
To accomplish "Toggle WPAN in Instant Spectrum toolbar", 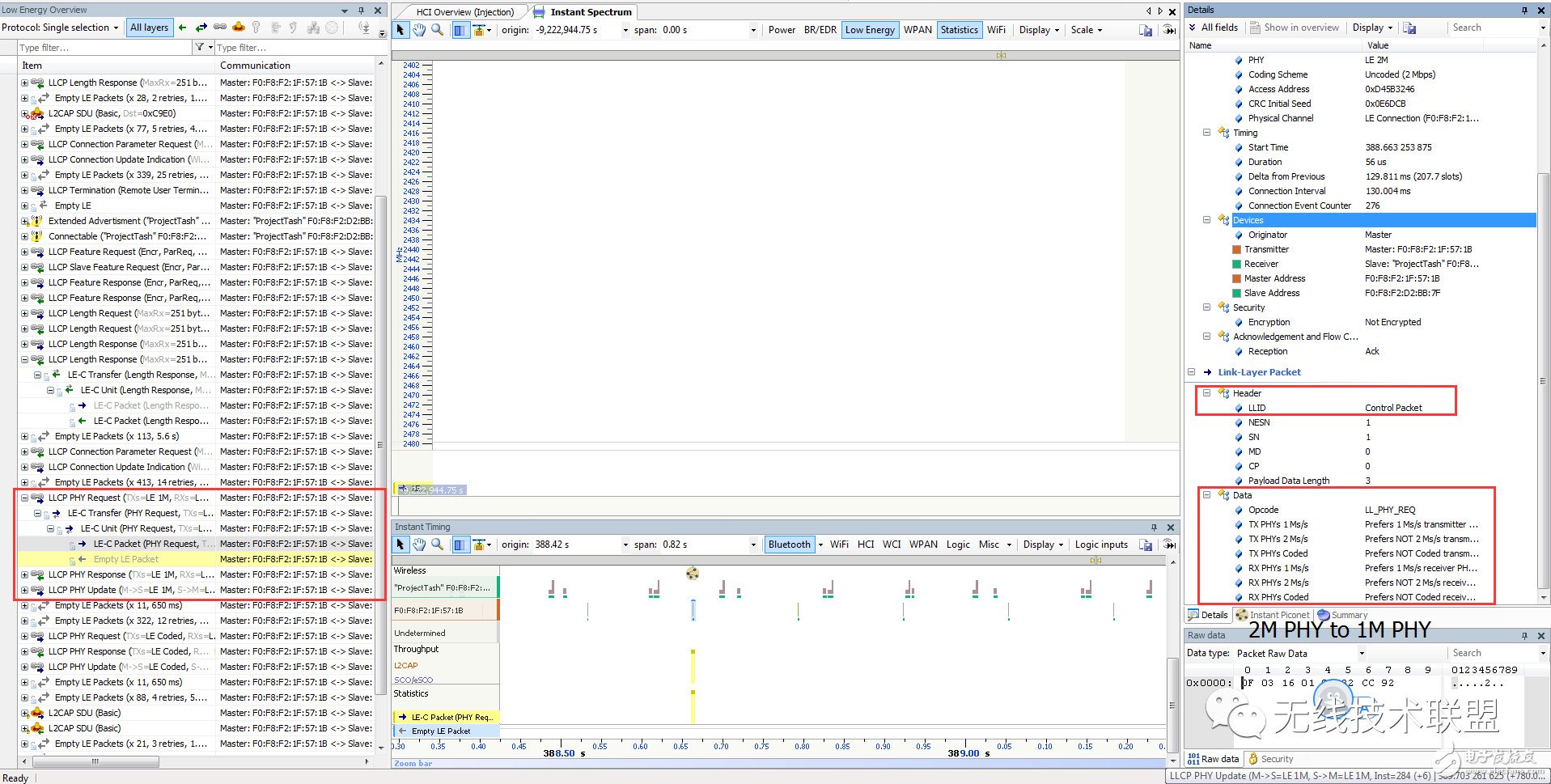I will [x=917, y=30].
